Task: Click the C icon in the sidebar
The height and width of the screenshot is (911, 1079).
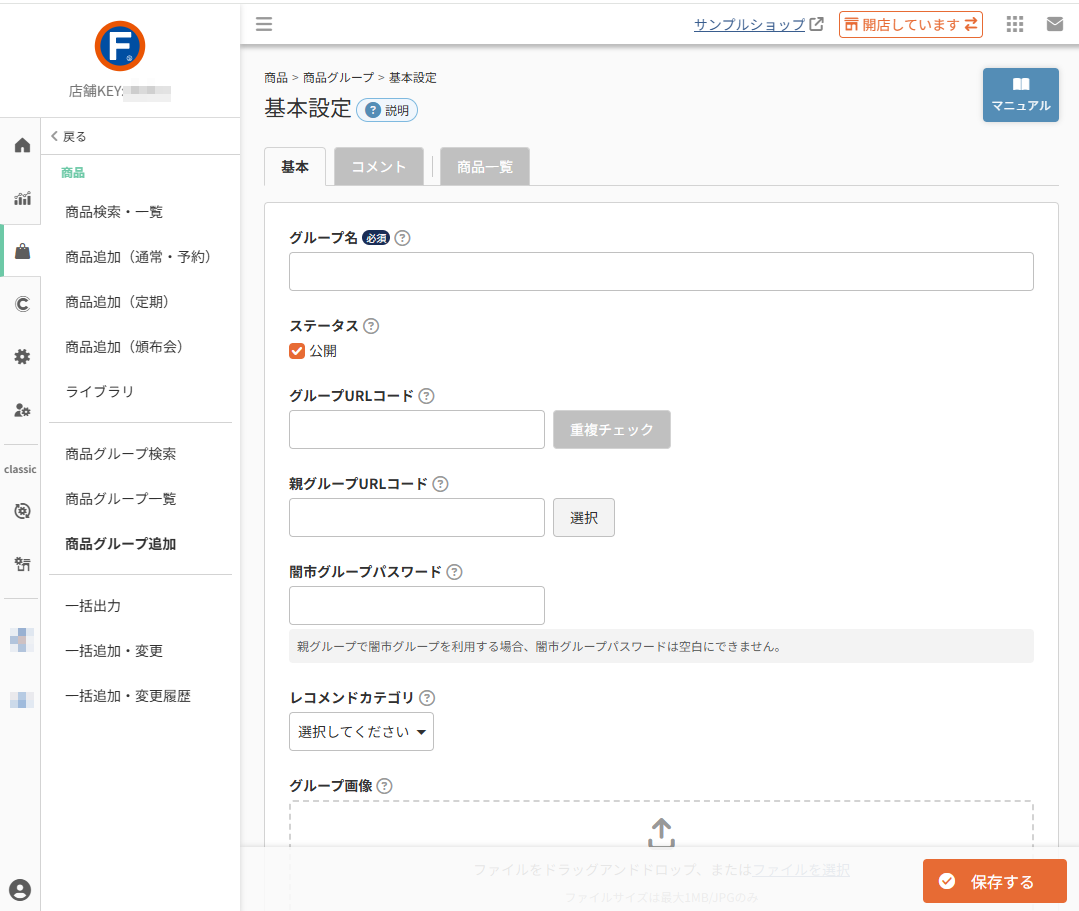Action: point(22,304)
